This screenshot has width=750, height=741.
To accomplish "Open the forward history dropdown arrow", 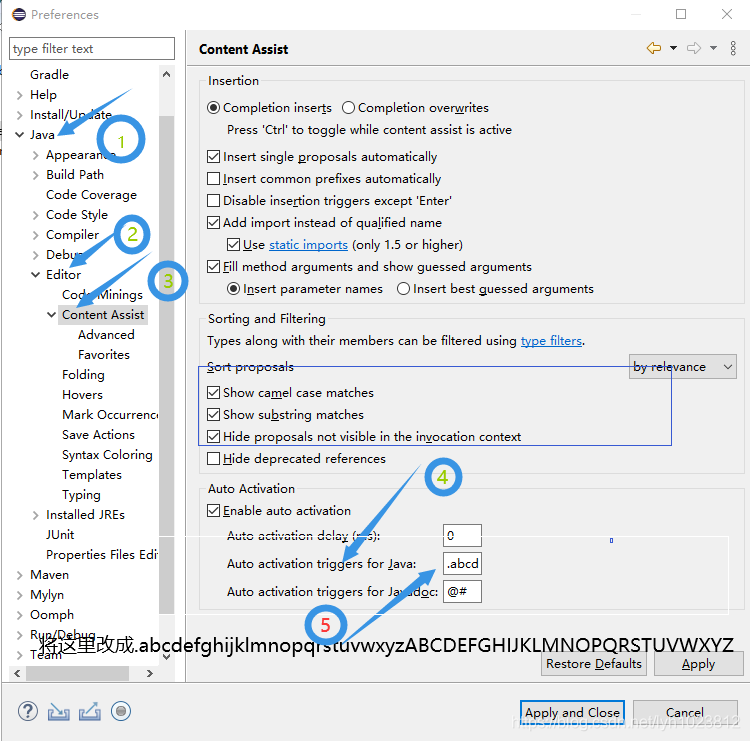I will point(713,48).
